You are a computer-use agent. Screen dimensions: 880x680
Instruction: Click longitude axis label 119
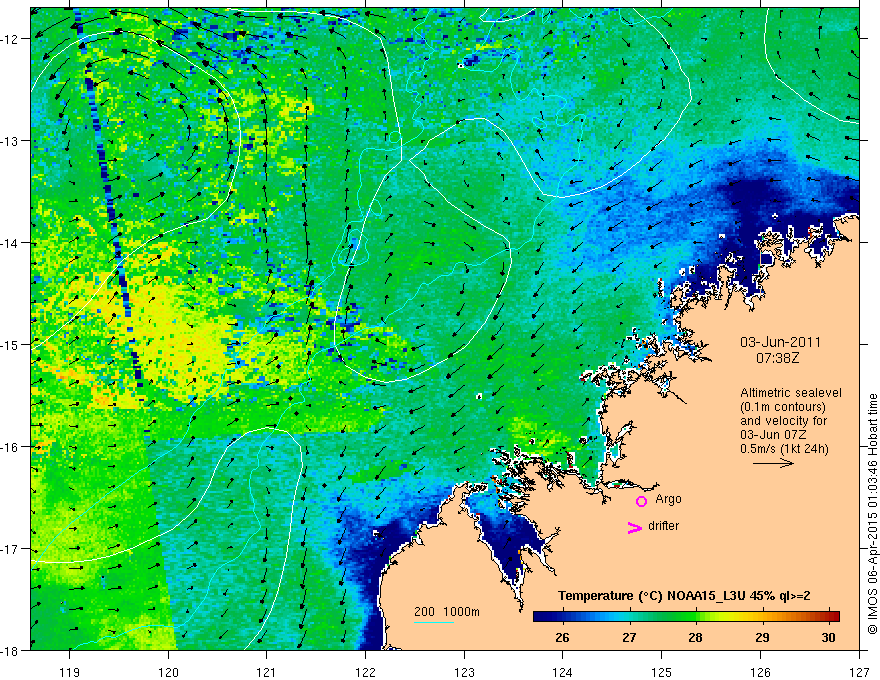70,672
